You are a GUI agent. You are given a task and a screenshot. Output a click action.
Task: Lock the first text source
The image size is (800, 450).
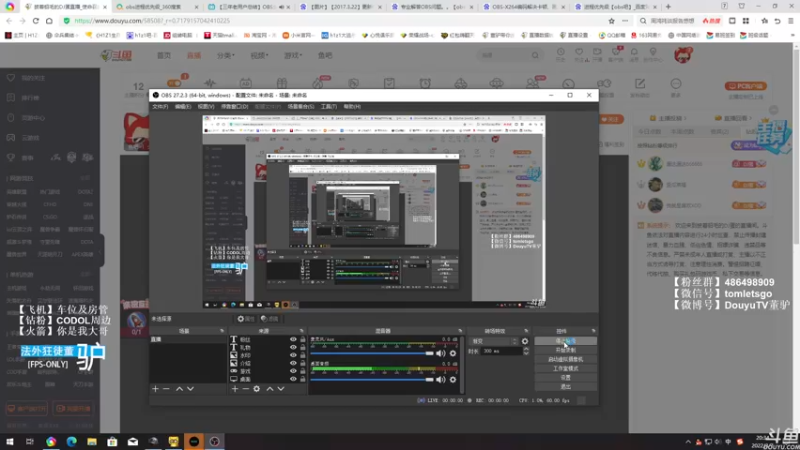[x=303, y=339]
